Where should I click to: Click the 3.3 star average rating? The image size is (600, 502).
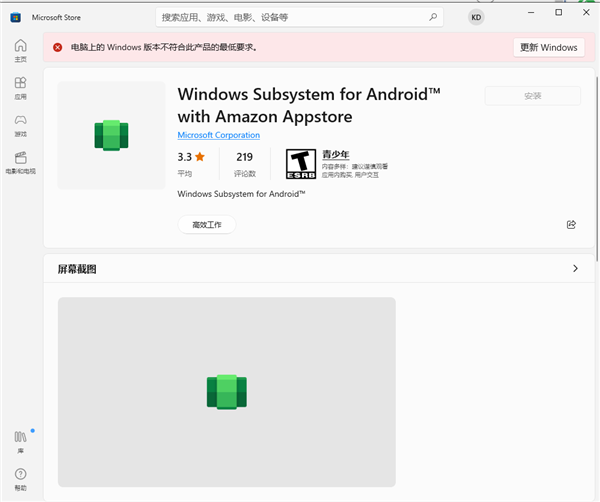(190, 158)
